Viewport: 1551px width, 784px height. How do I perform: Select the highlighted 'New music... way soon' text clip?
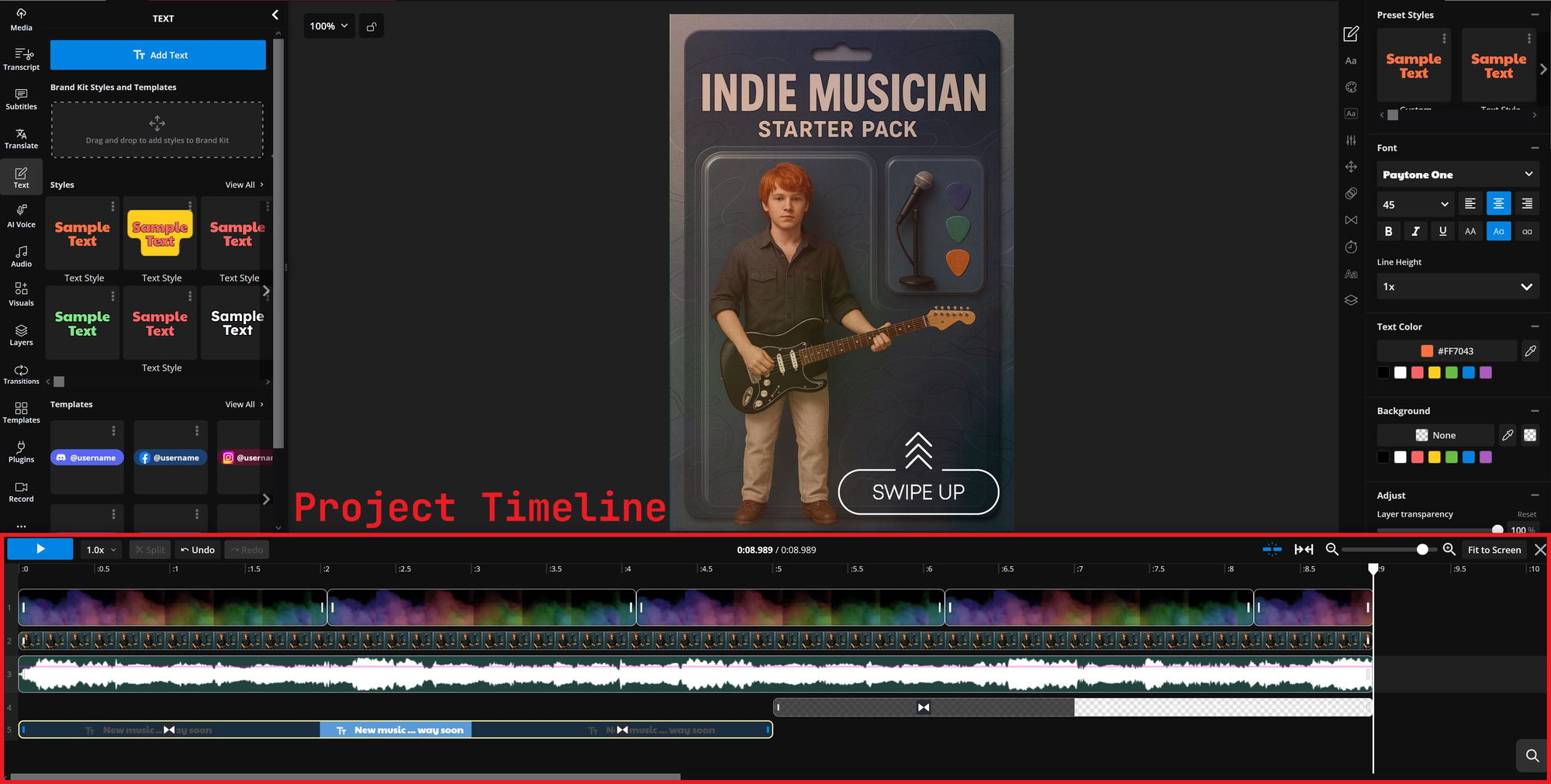[x=396, y=730]
